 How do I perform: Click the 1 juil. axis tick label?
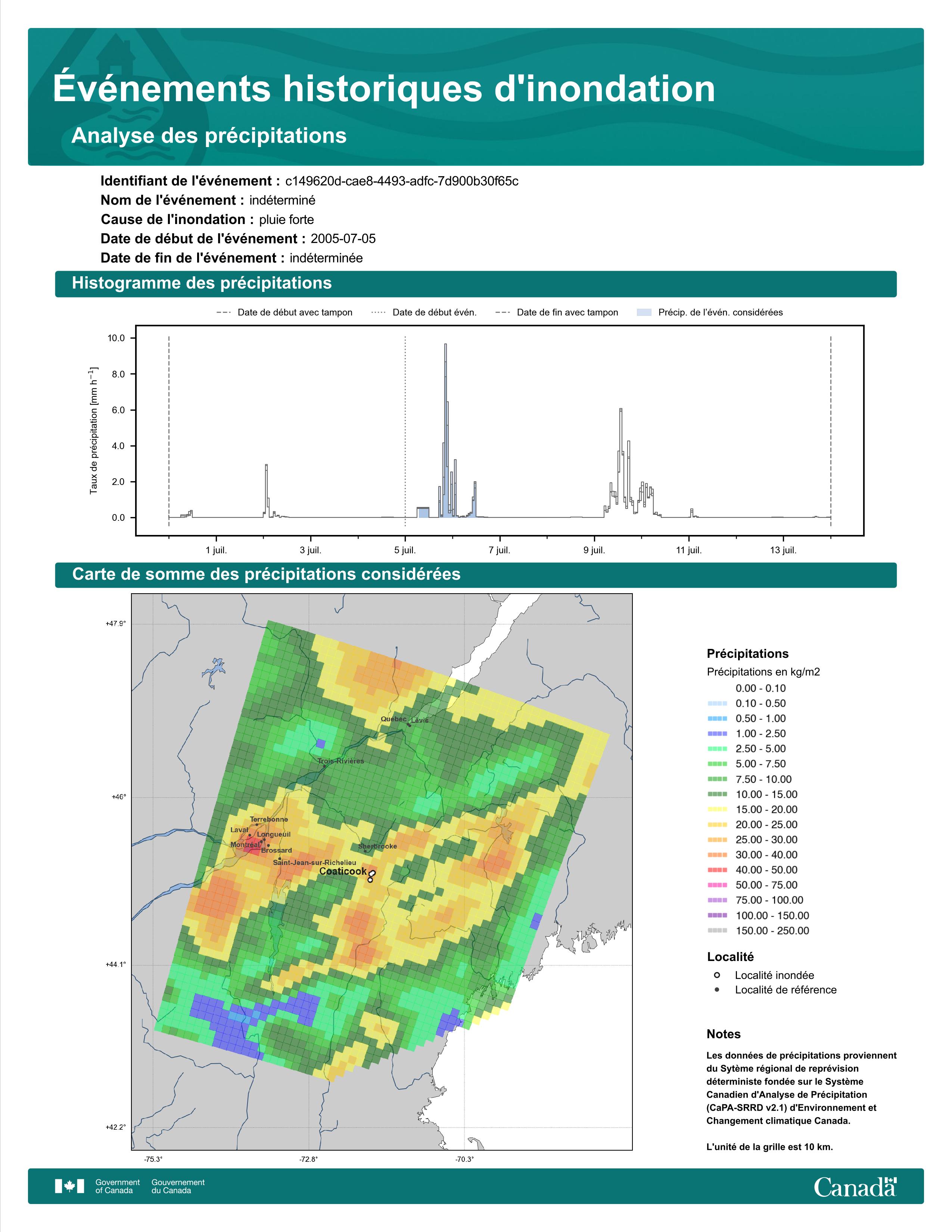coord(216,551)
